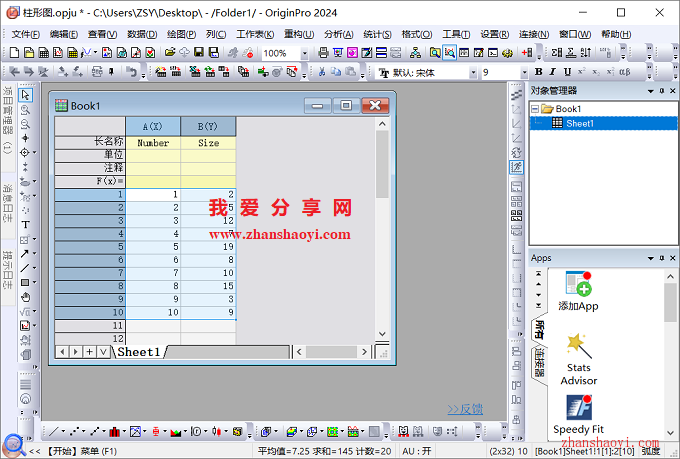Viewport: 680px width, 459px height.
Task: Click the Open file folder icon
Action: (170, 53)
